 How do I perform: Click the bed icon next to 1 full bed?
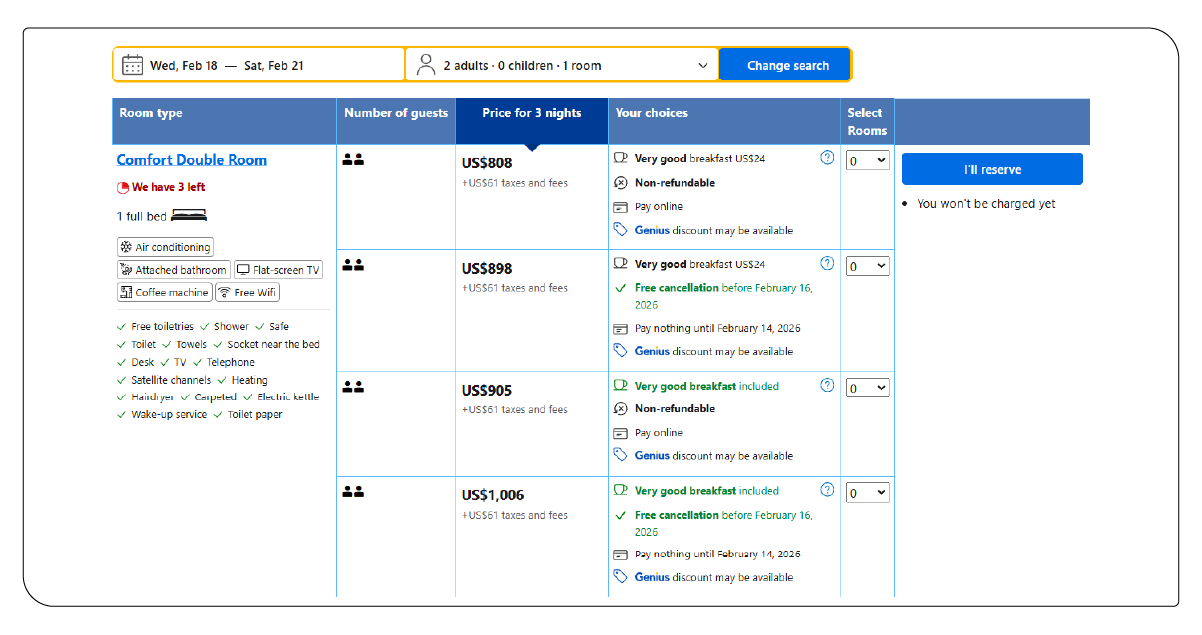pos(191,215)
